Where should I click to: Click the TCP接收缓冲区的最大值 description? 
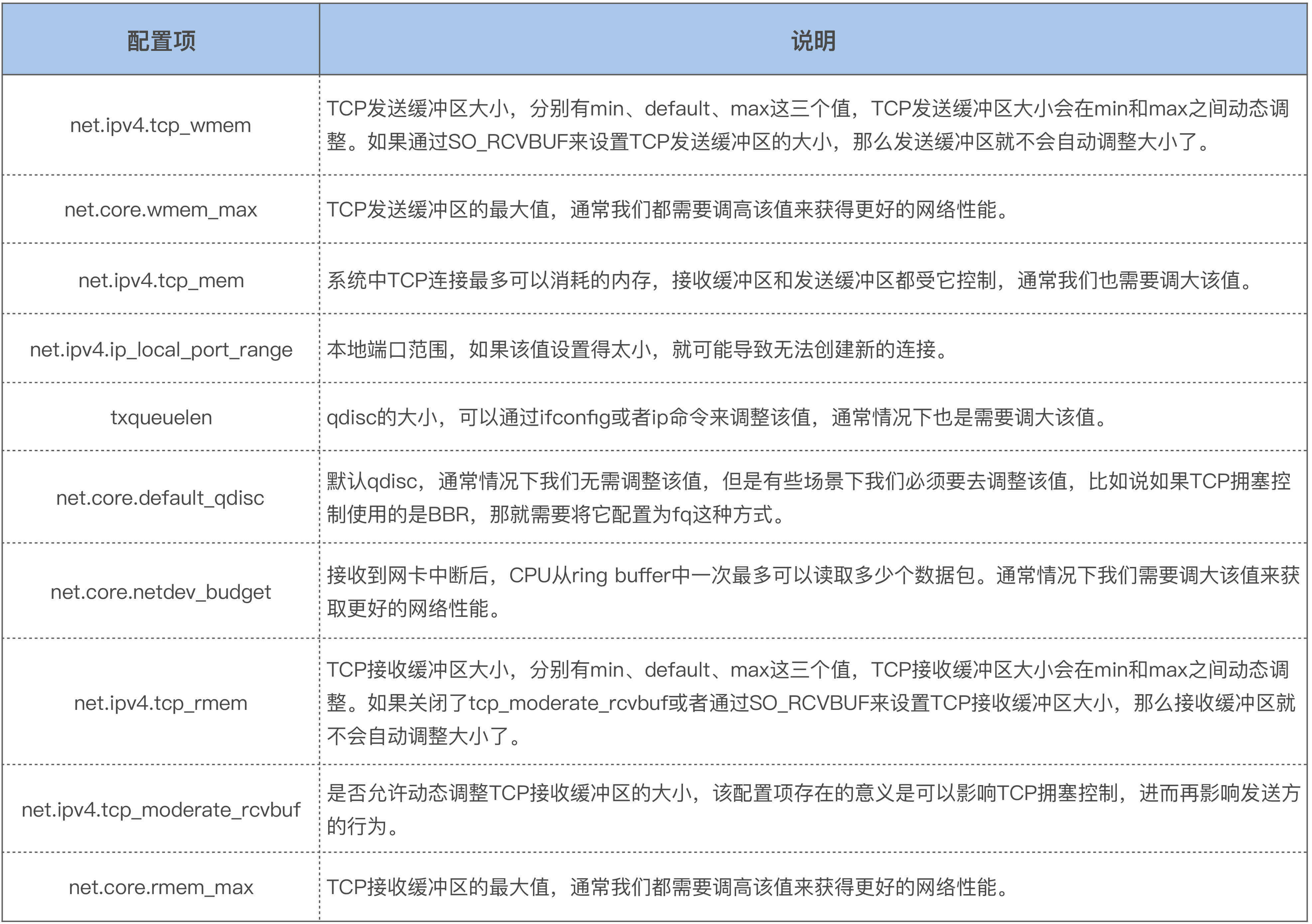(667, 887)
